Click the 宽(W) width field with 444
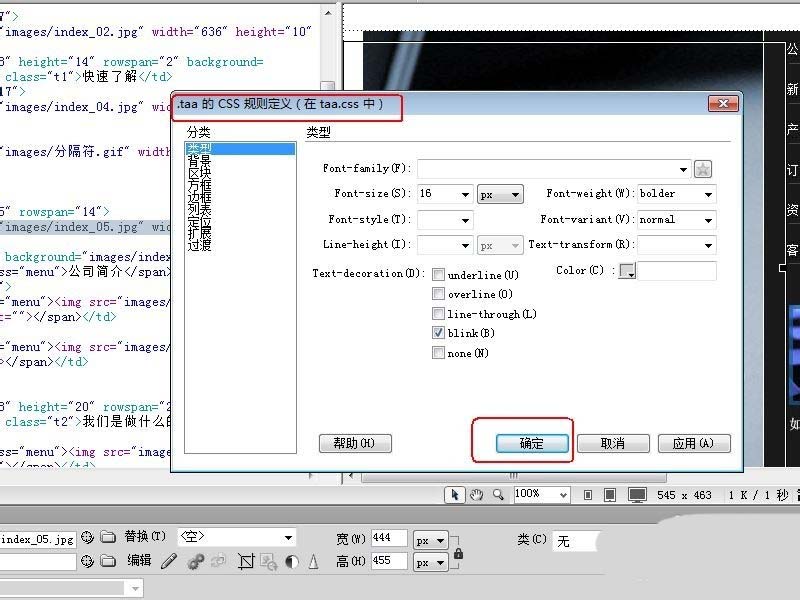Image resolution: width=800 pixels, height=600 pixels. click(x=389, y=538)
